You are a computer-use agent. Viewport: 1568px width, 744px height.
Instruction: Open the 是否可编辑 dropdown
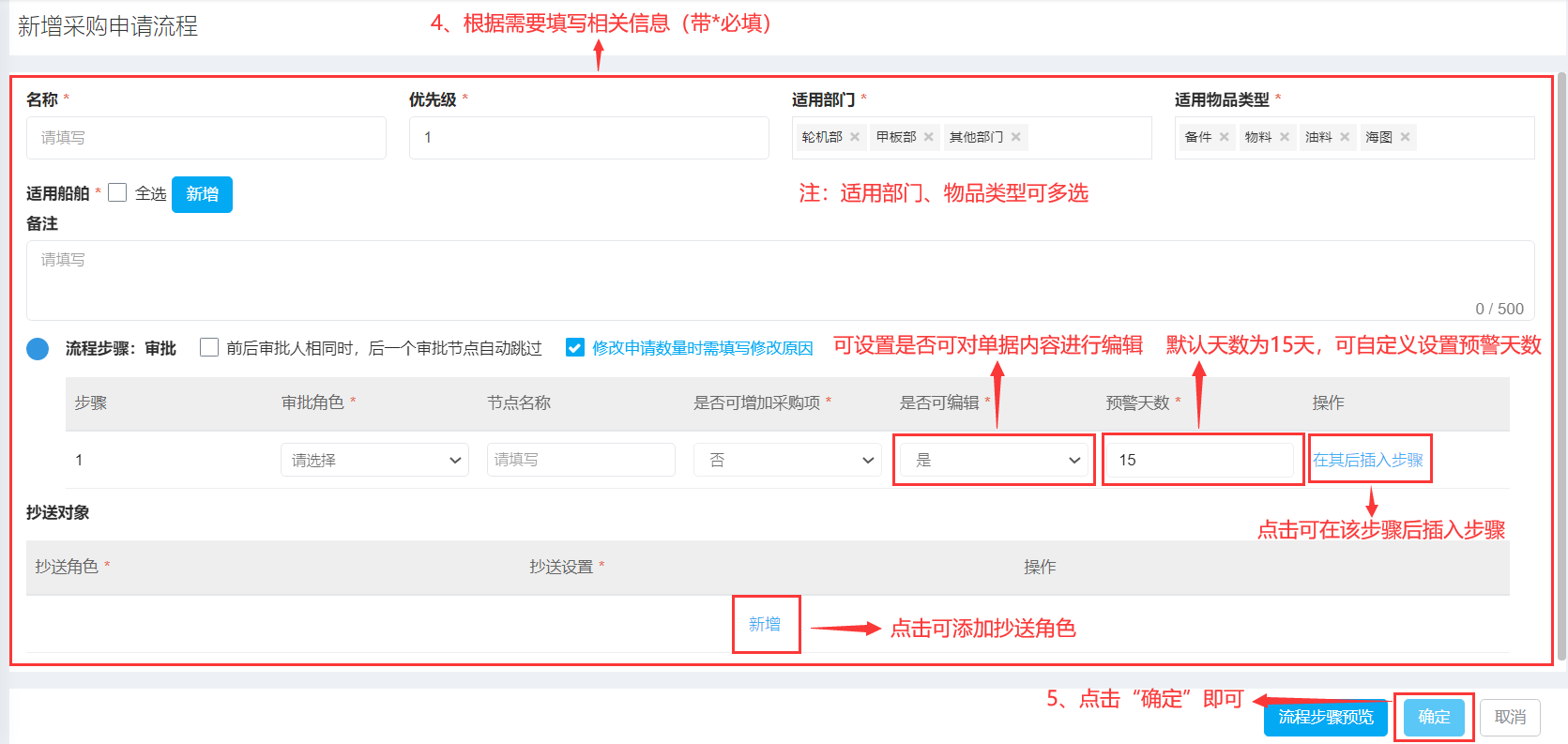coord(994,460)
